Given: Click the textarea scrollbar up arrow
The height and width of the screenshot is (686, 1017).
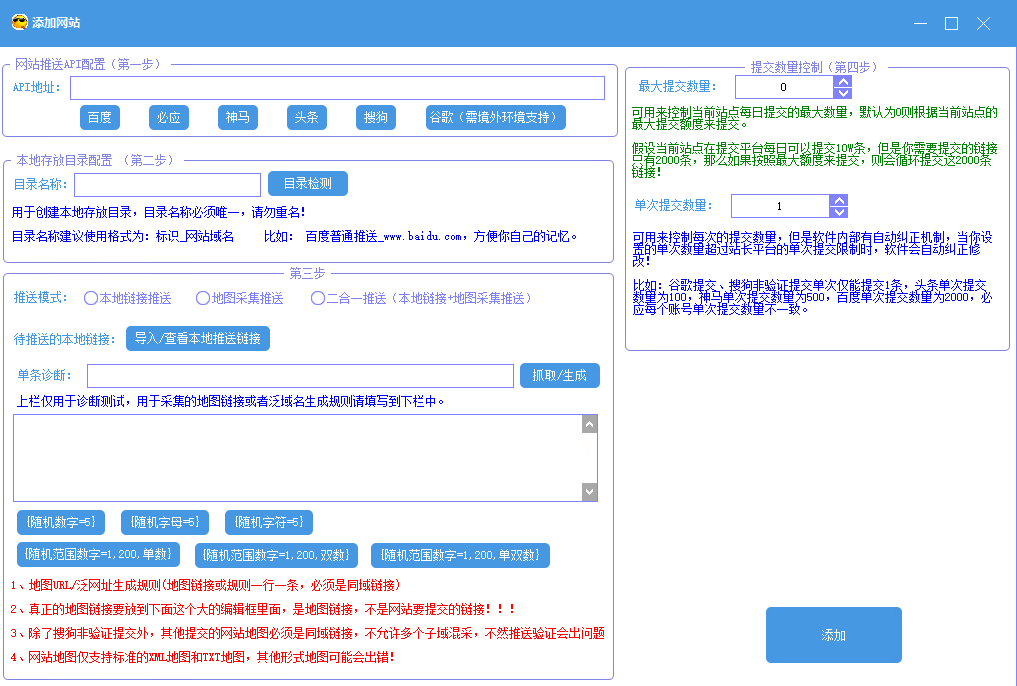Looking at the screenshot, I should click(590, 425).
